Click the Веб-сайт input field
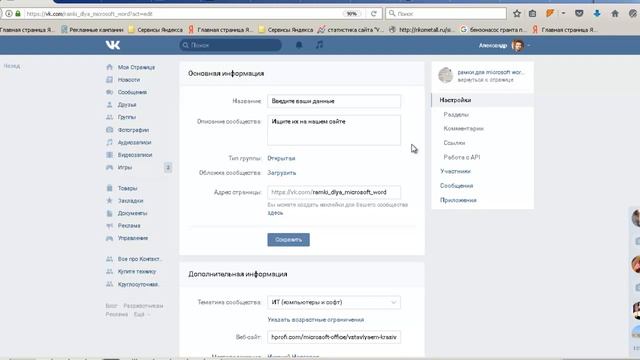This screenshot has height=360, width=640. [x=334, y=337]
